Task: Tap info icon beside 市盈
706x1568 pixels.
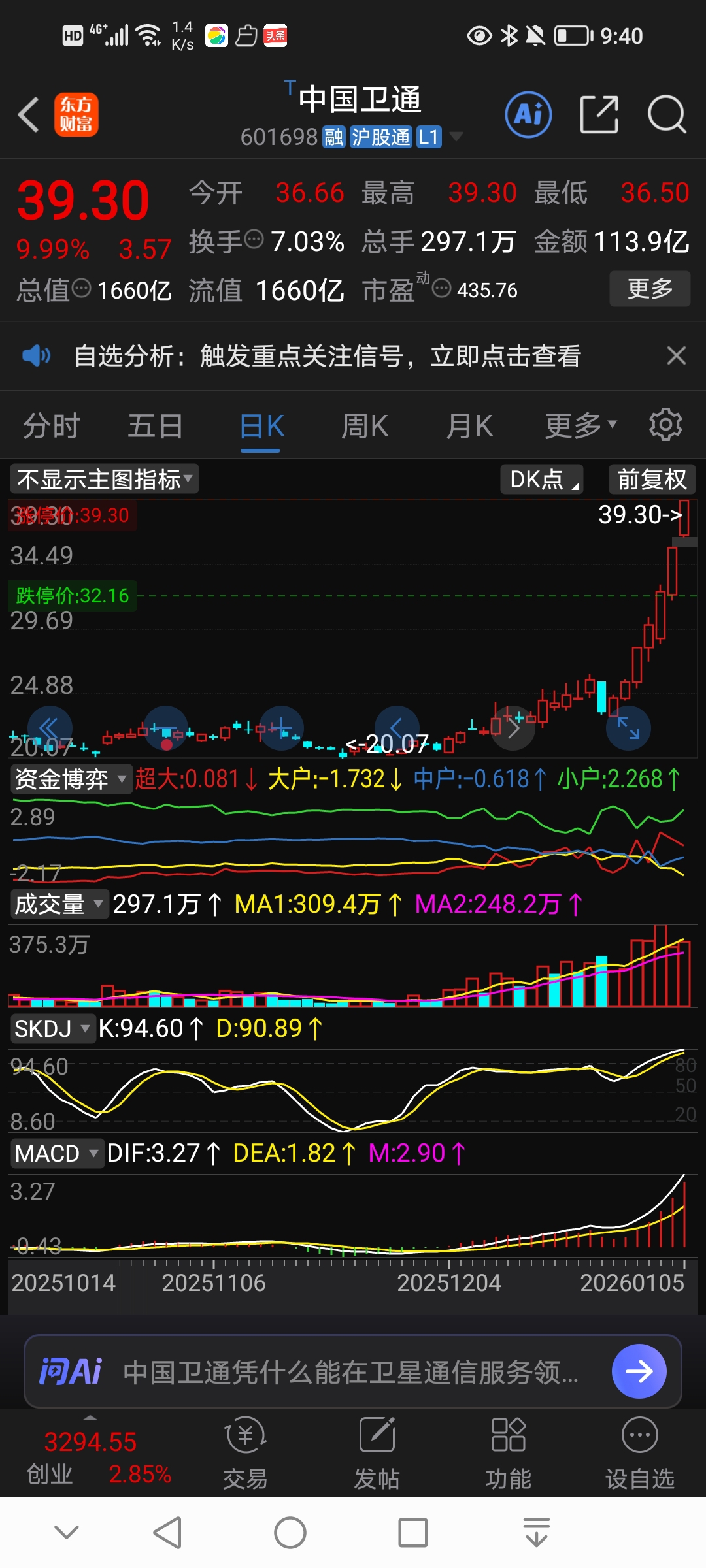Action: tap(442, 287)
